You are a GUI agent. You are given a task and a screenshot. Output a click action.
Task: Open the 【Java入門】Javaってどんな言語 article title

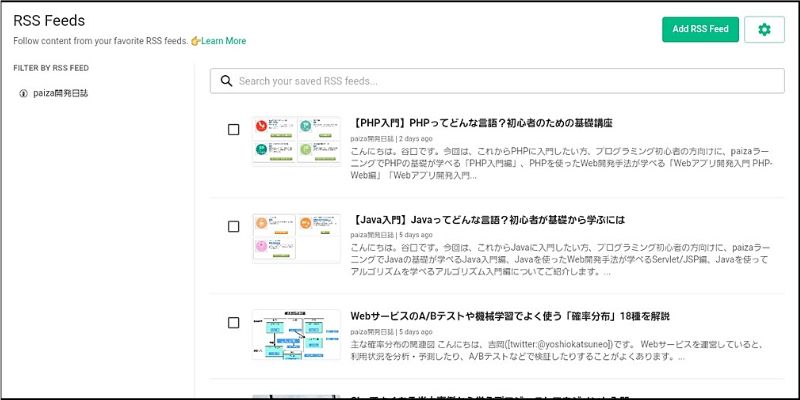tap(487, 220)
